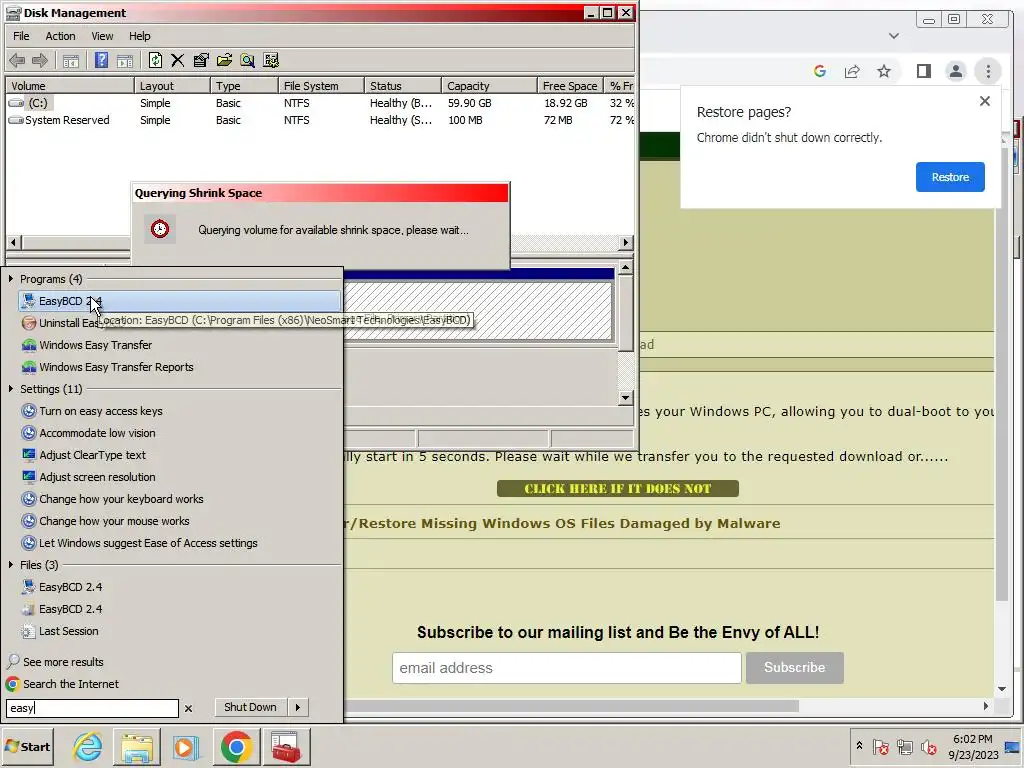Click the Subscribe button on webpage

tap(795, 667)
